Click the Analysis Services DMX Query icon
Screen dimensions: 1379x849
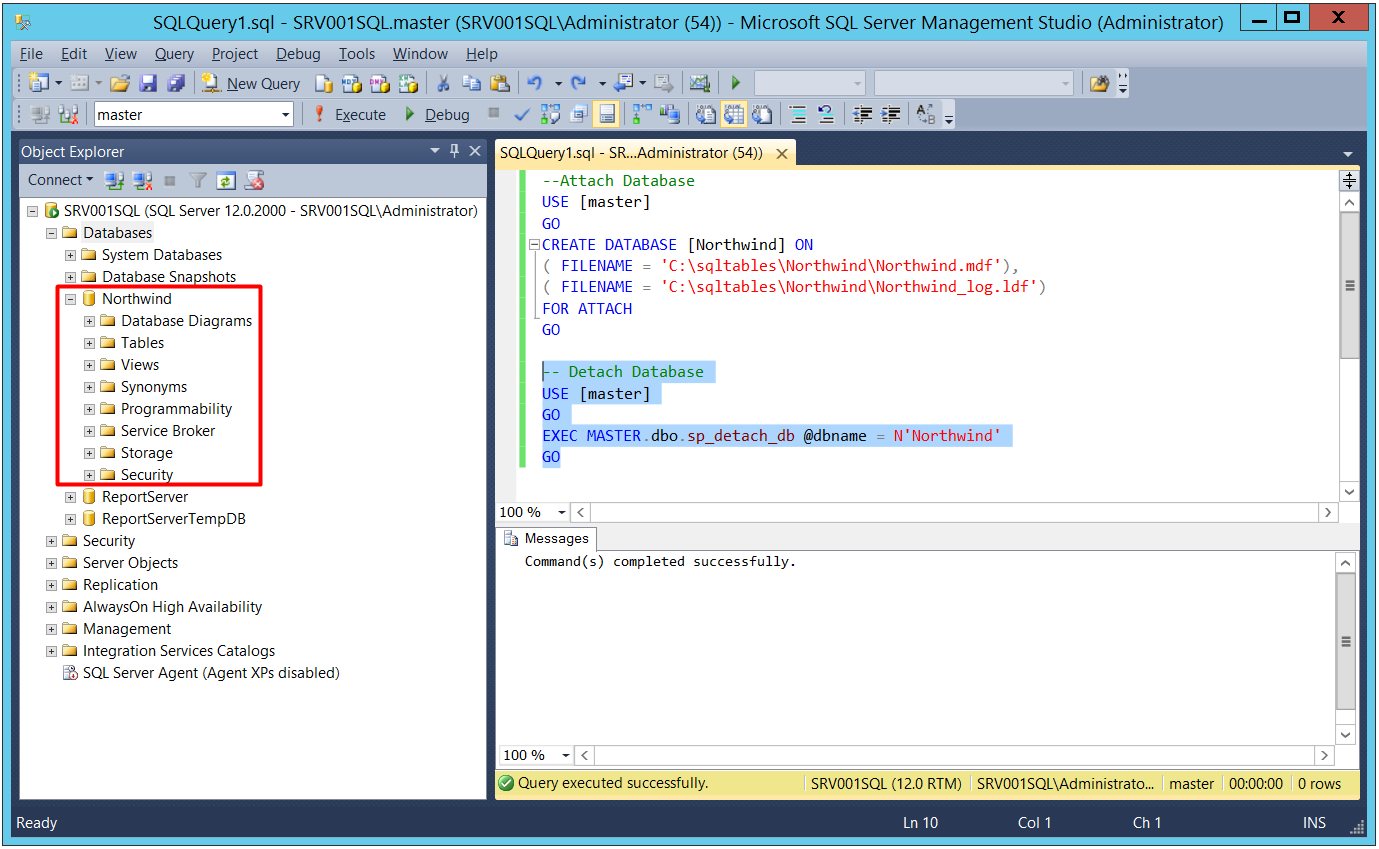point(379,84)
